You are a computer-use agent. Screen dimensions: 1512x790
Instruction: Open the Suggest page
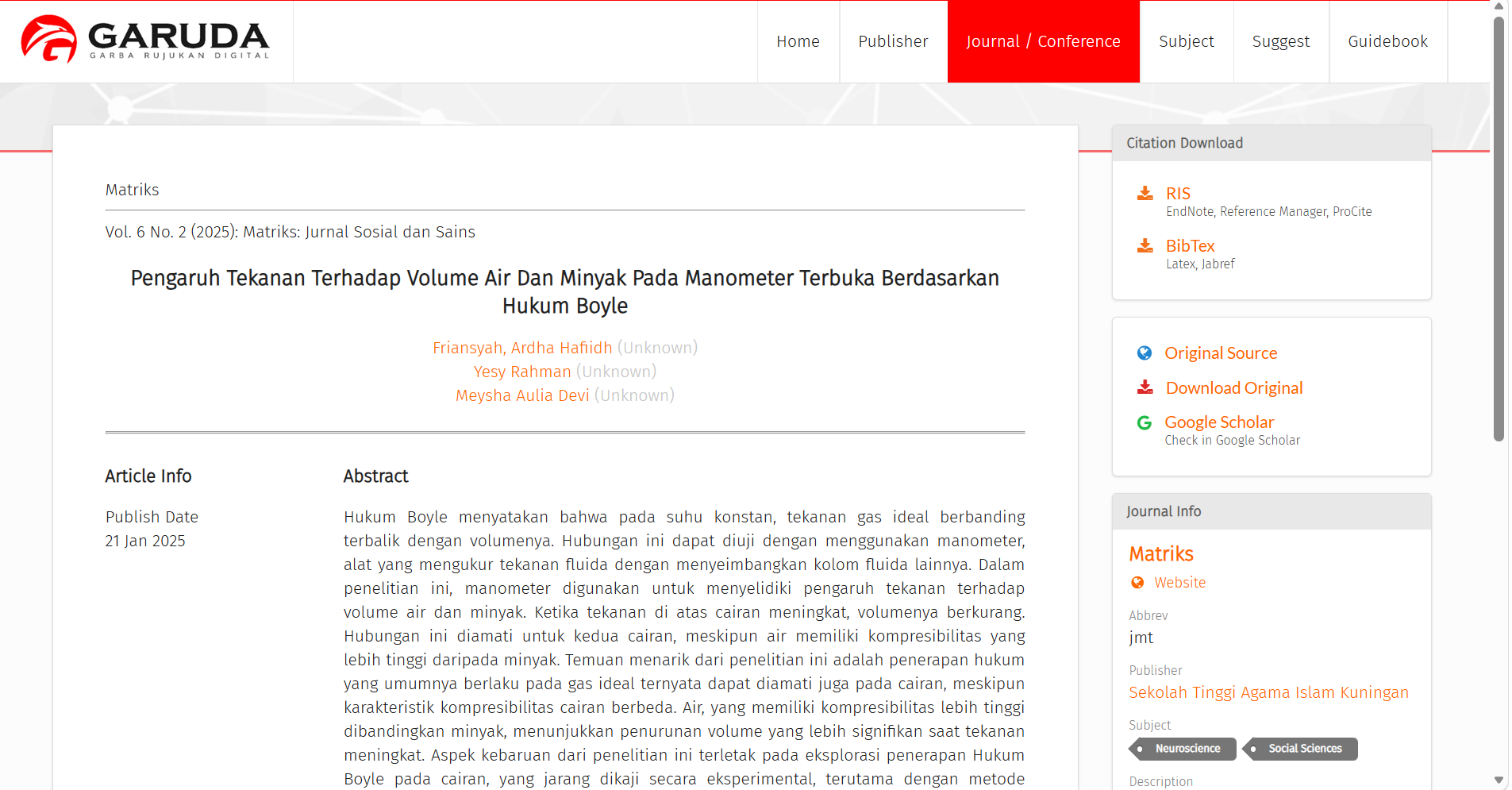pos(1280,41)
